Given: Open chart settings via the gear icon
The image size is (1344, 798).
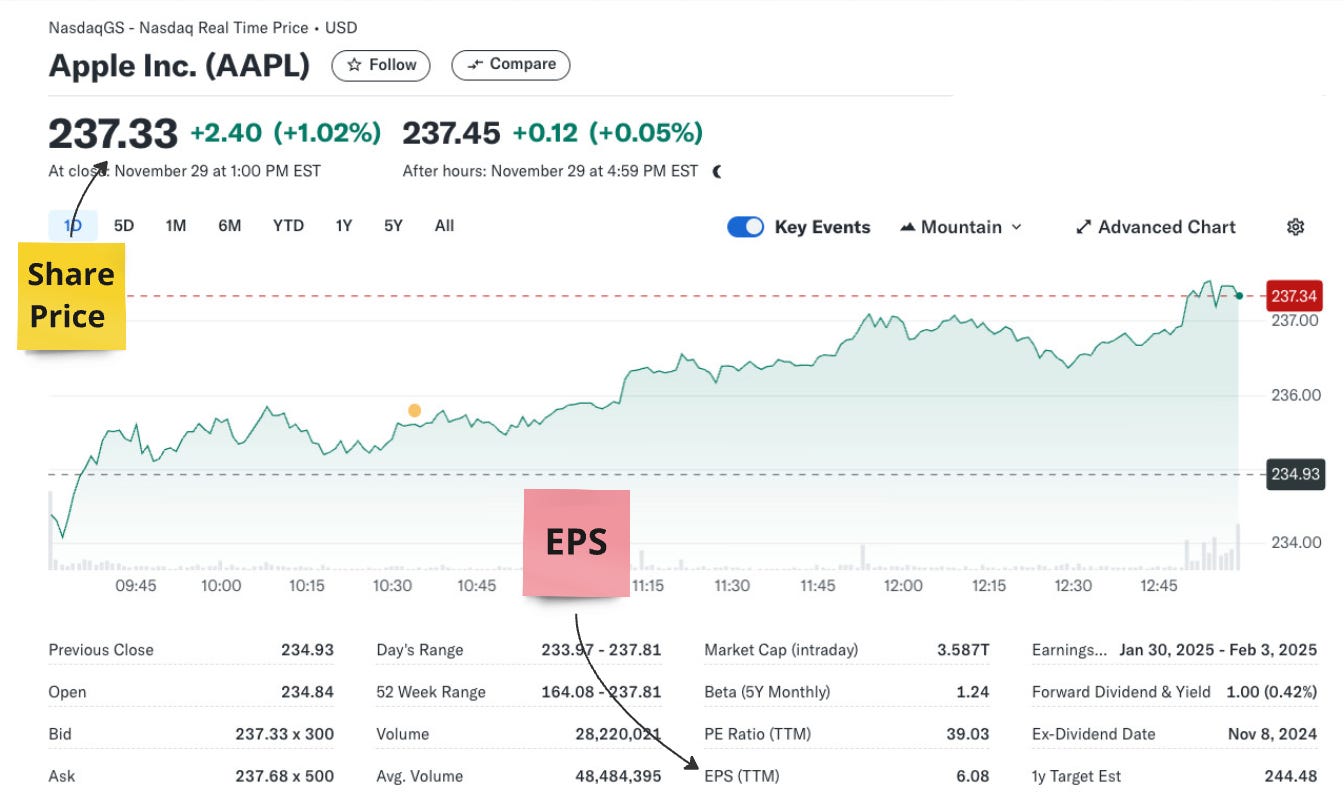Looking at the screenshot, I should (1295, 227).
